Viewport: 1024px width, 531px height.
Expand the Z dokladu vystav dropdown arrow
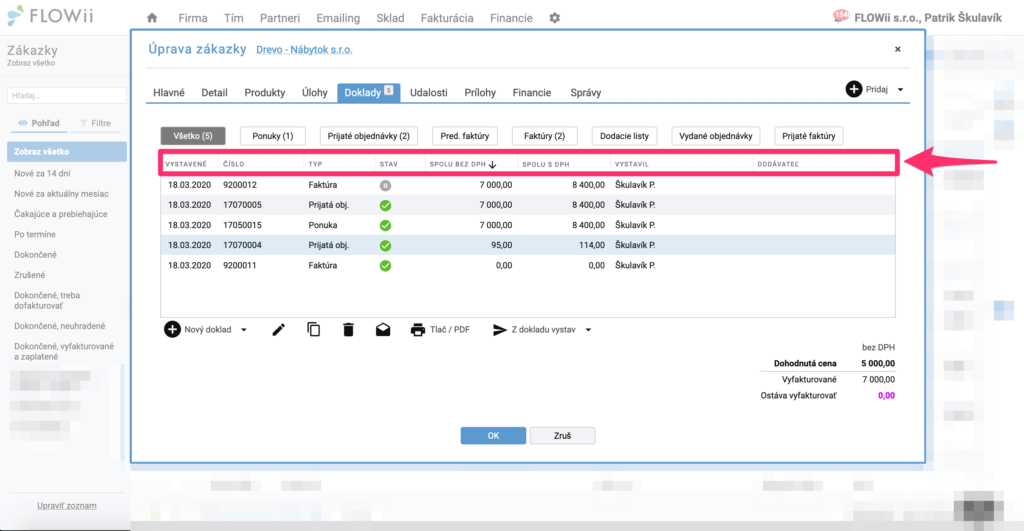[x=588, y=330]
